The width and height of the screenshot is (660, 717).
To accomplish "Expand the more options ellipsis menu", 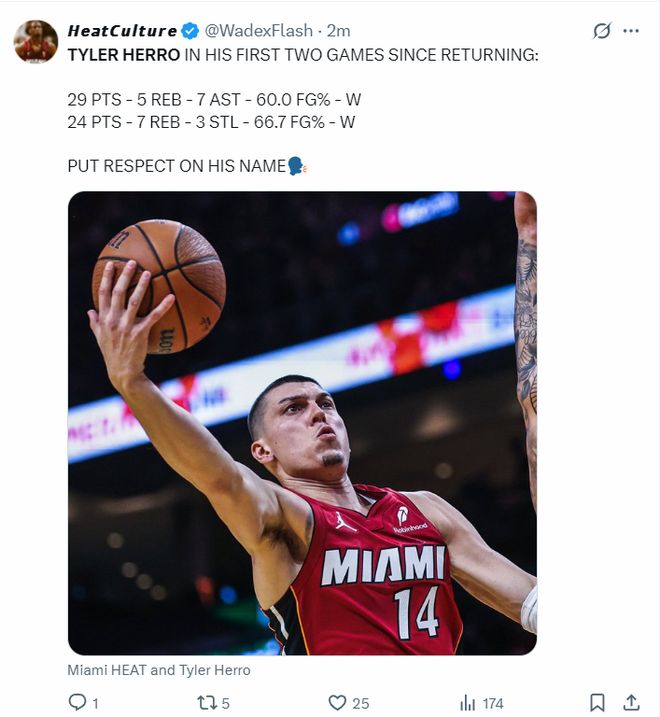I will (631, 31).
